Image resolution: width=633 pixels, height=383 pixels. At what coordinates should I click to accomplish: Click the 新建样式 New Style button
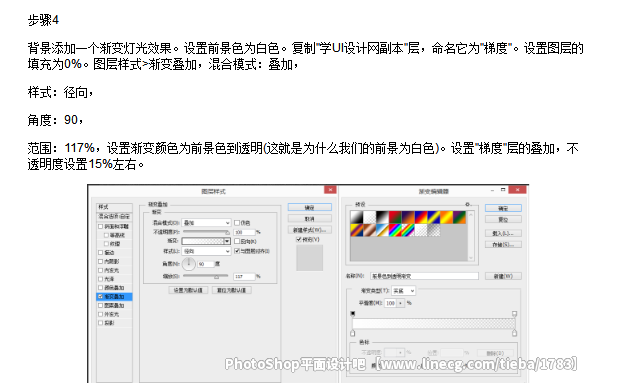[310, 230]
